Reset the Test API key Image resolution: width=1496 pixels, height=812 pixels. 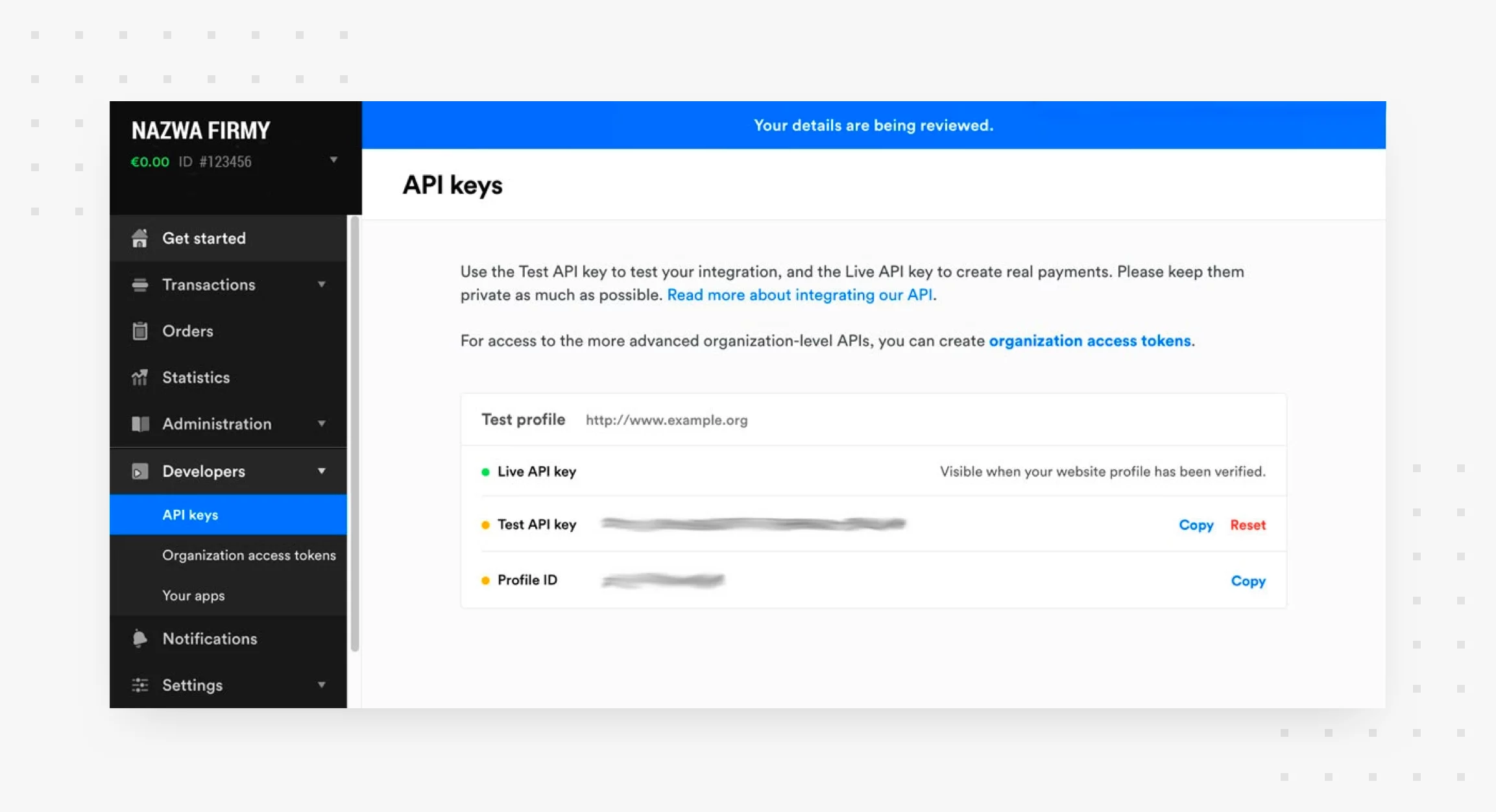[x=1248, y=525]
